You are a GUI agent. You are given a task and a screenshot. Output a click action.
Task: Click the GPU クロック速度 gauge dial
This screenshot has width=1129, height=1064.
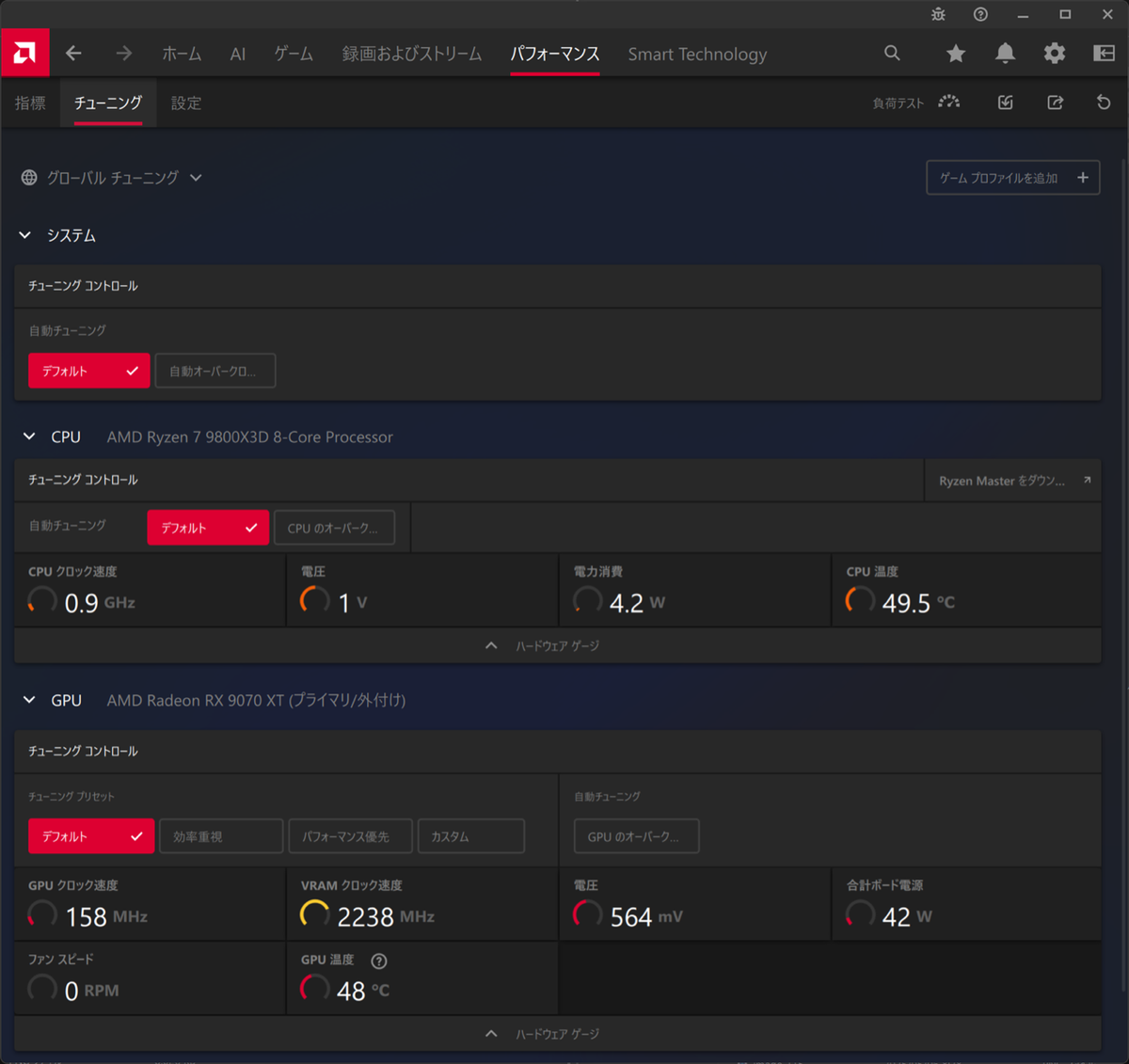42,914
